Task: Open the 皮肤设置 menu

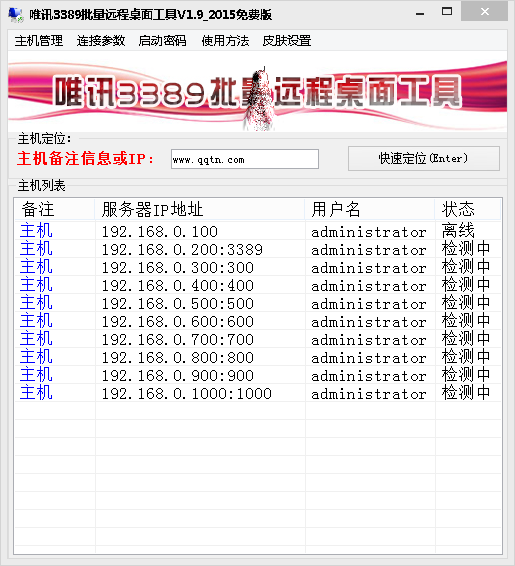Action: click(x=287, y=40)
